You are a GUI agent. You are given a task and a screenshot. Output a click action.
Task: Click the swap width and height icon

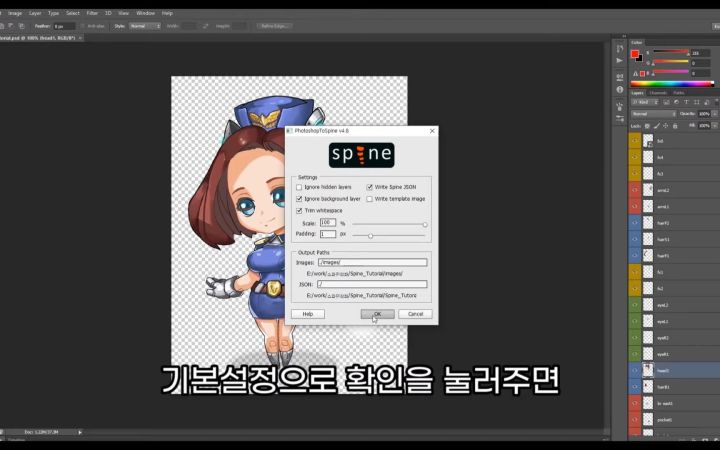pos(205,27)
